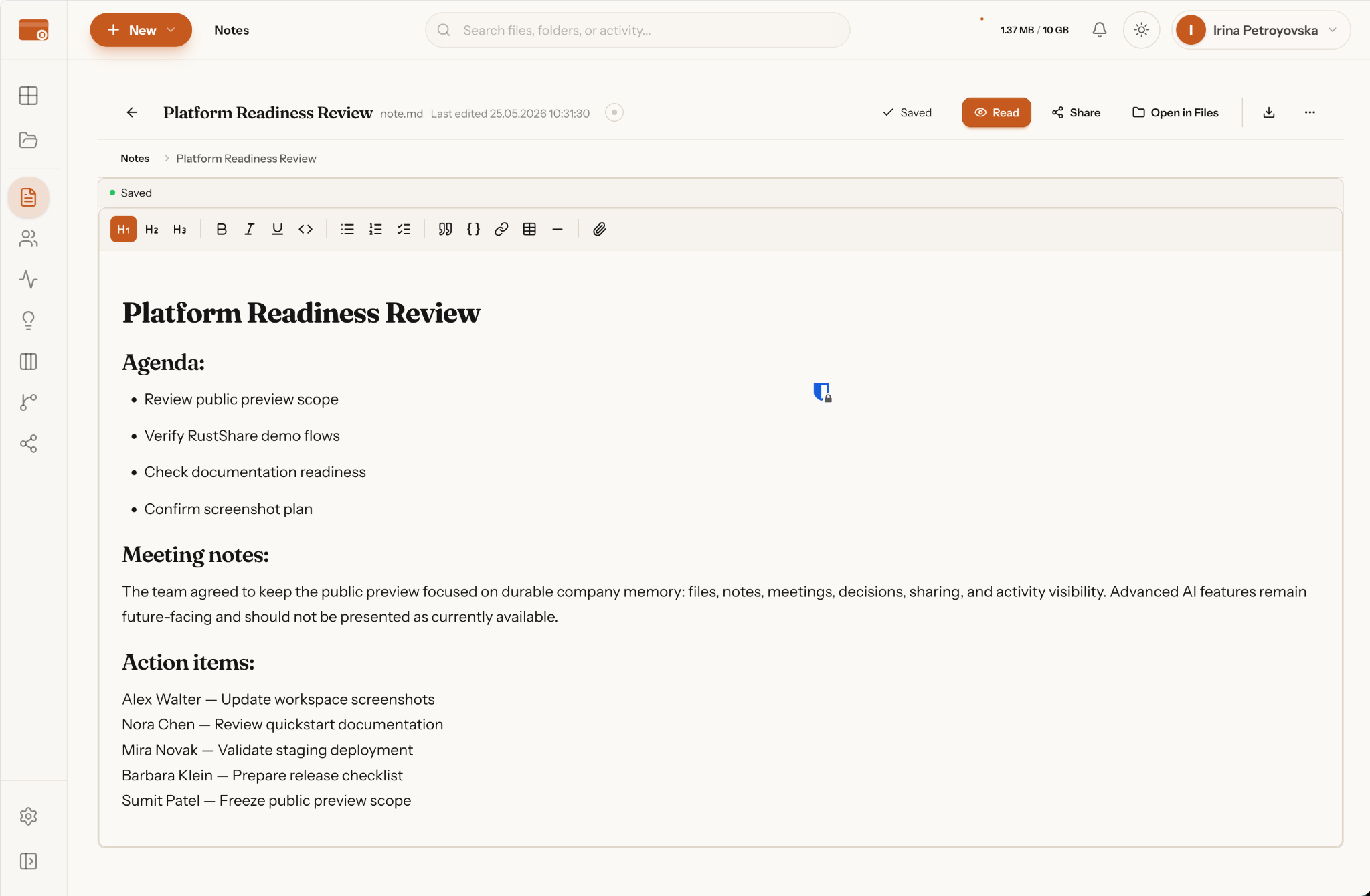Open the dashboard grid icon in sidebar
The image size is (1370, 896).
pyautogui.click(x=28, y=96)
